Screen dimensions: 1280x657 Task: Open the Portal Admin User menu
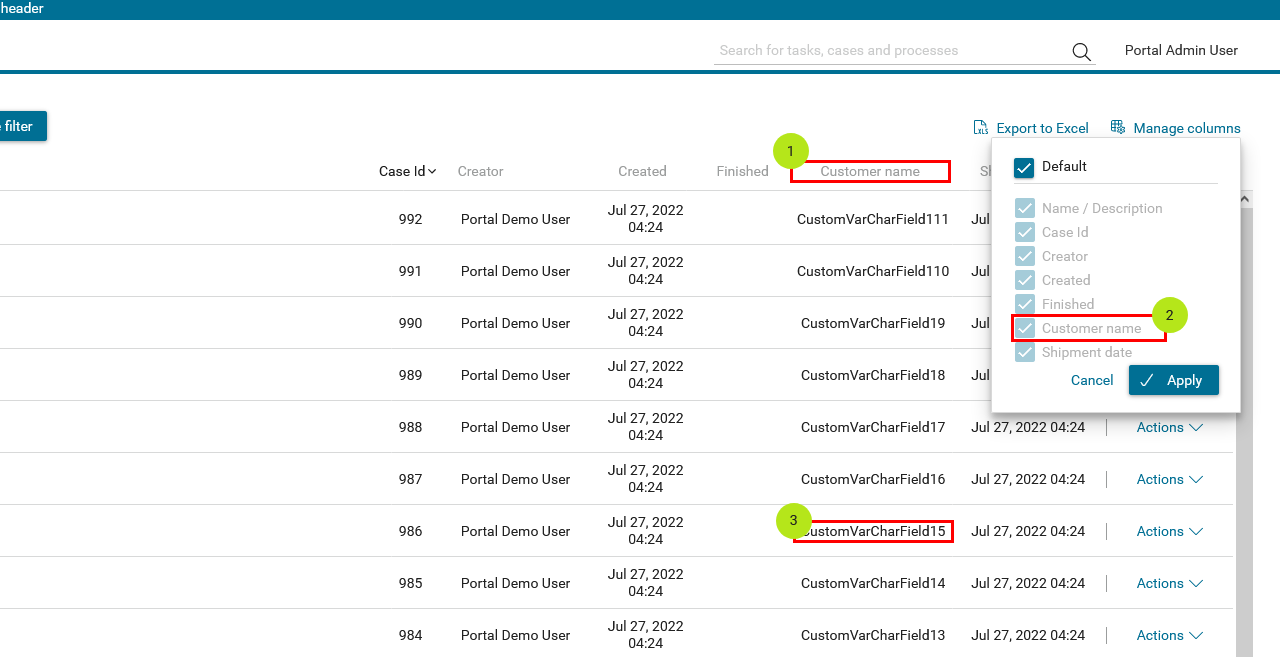(x=1181, y=50)
